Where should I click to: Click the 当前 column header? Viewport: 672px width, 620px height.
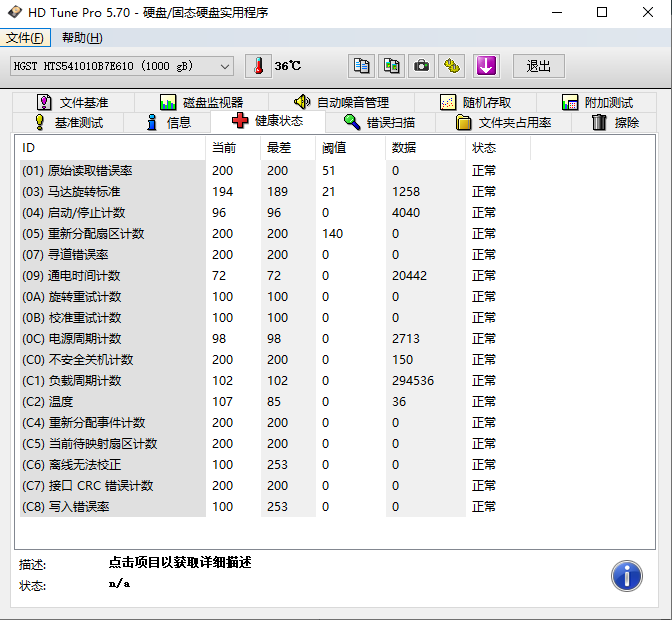pyautogui.click(x=233, y=148)
